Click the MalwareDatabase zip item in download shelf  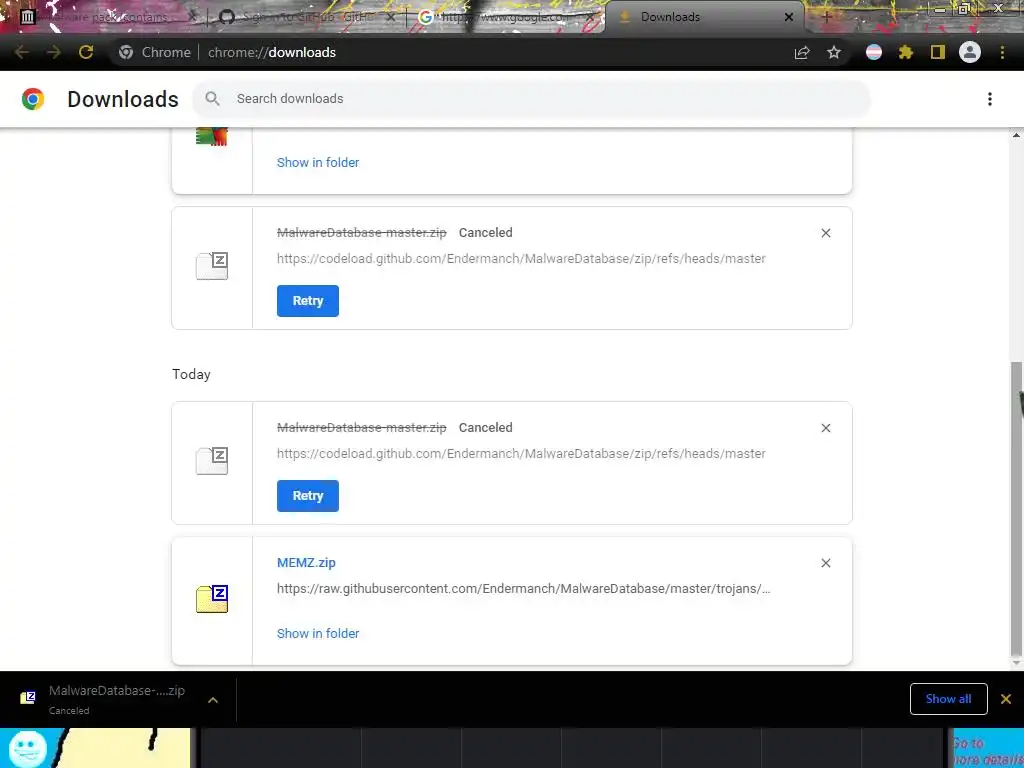118,699
